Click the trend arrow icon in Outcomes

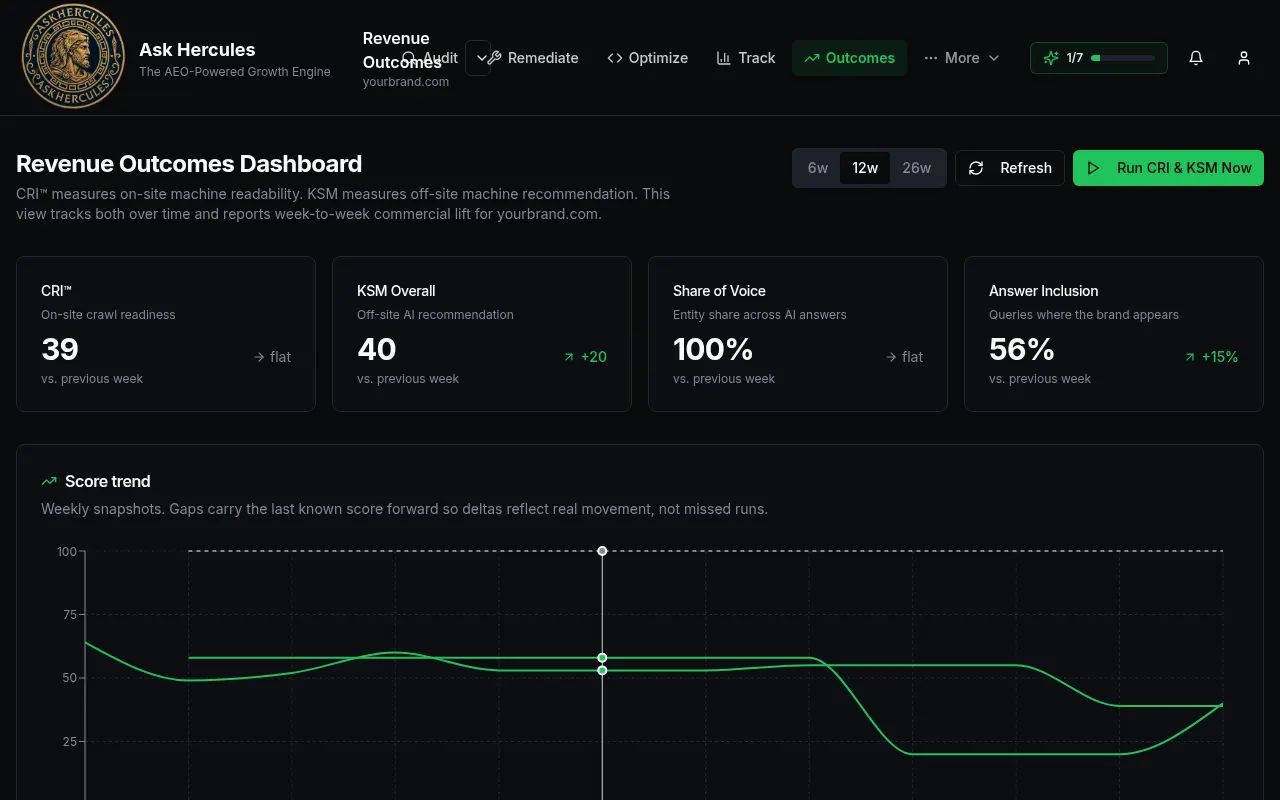tap(812, 58)
